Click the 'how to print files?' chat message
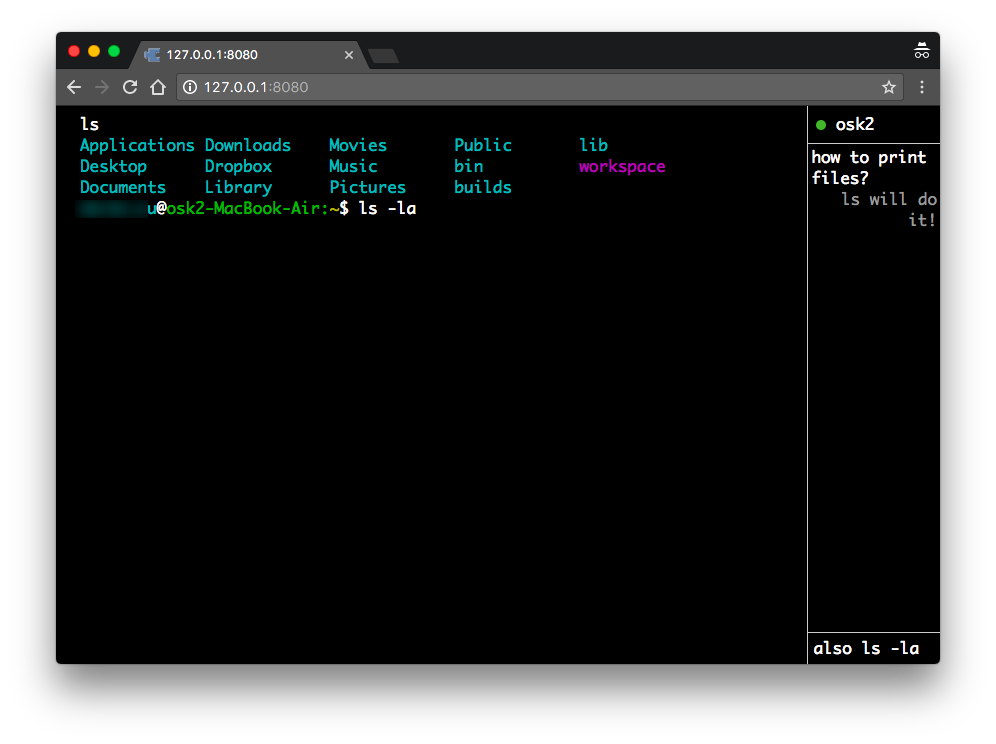 coord(868,168)
